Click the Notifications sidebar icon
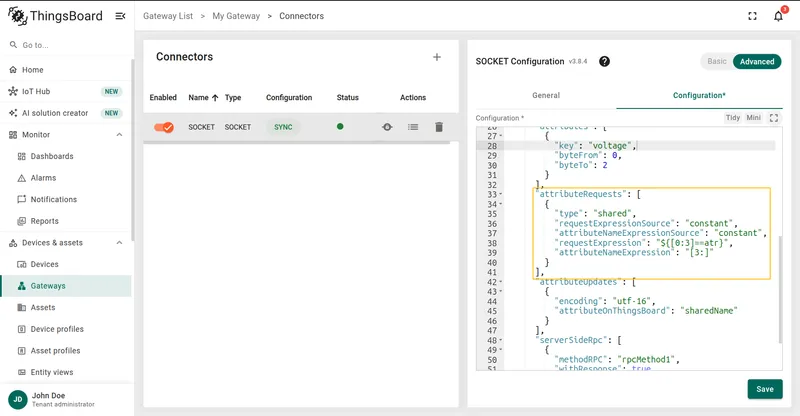 click(x=21, y=200)
